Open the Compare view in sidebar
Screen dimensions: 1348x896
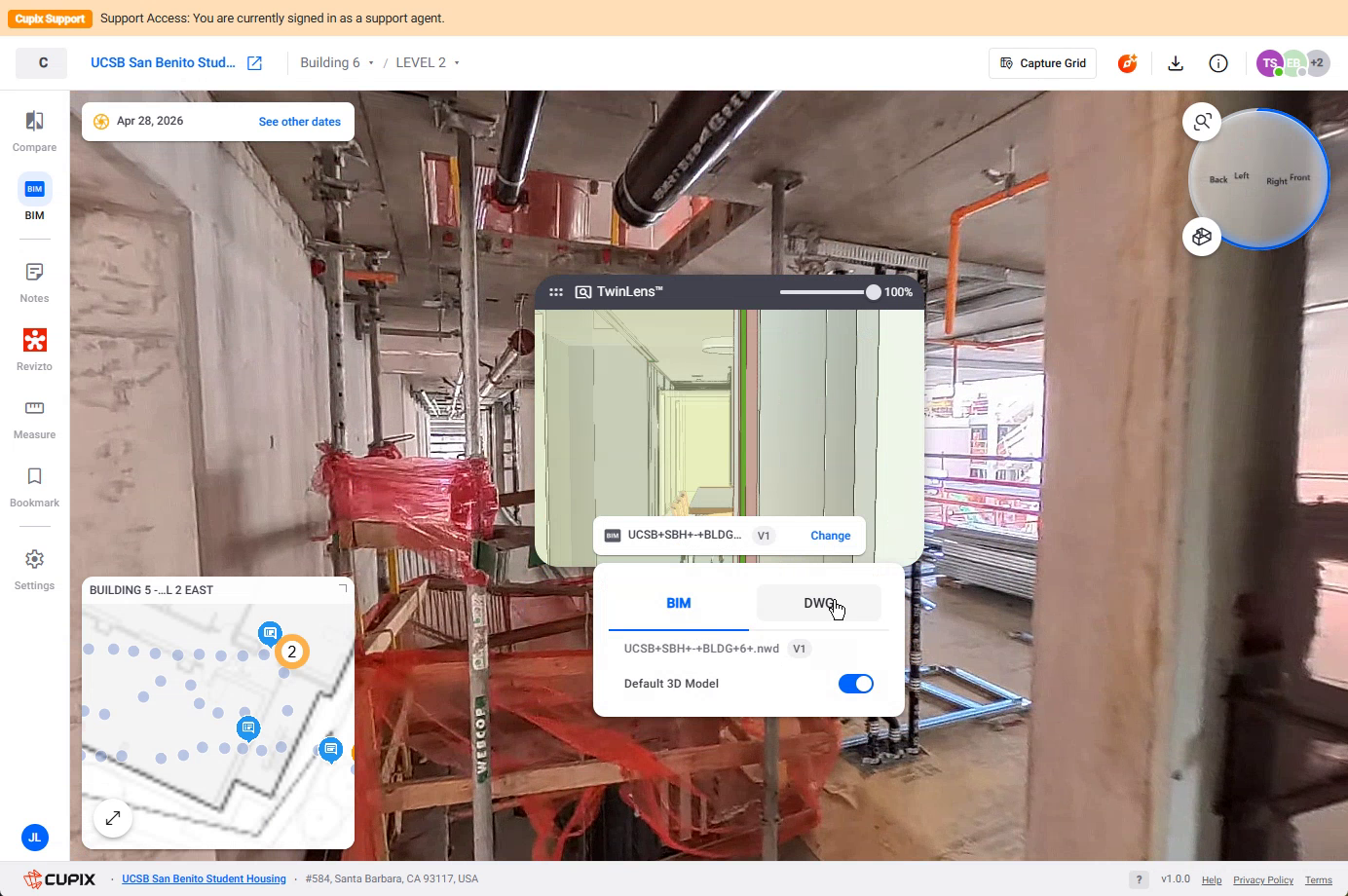coord(34,131)
